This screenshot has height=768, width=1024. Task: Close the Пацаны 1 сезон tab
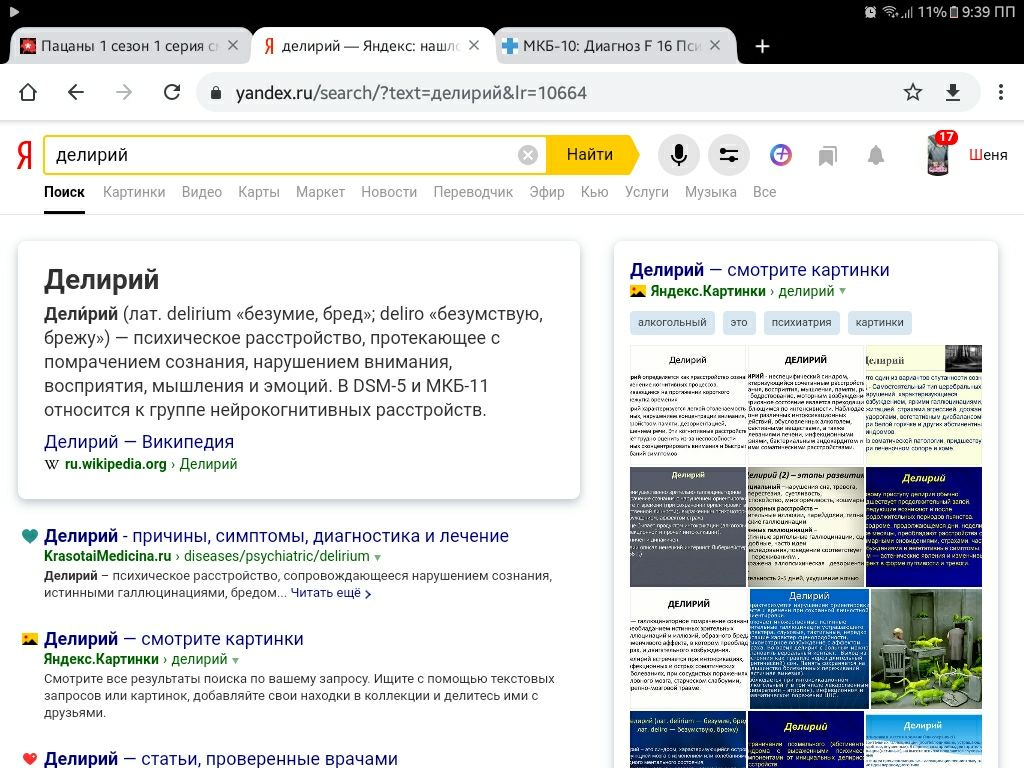(232, 45)
